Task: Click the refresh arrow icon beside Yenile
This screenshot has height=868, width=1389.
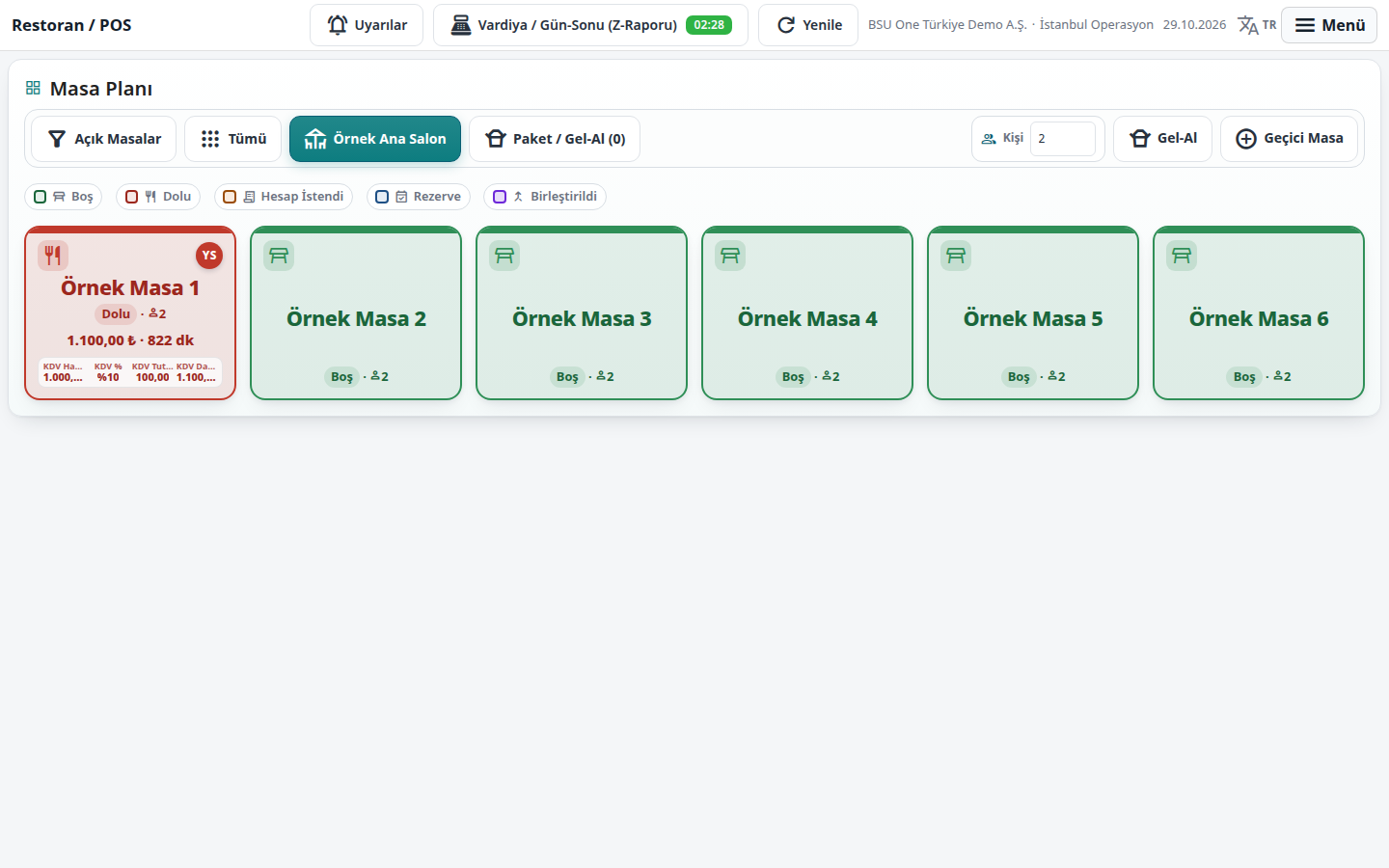Action: coord(786,25)
